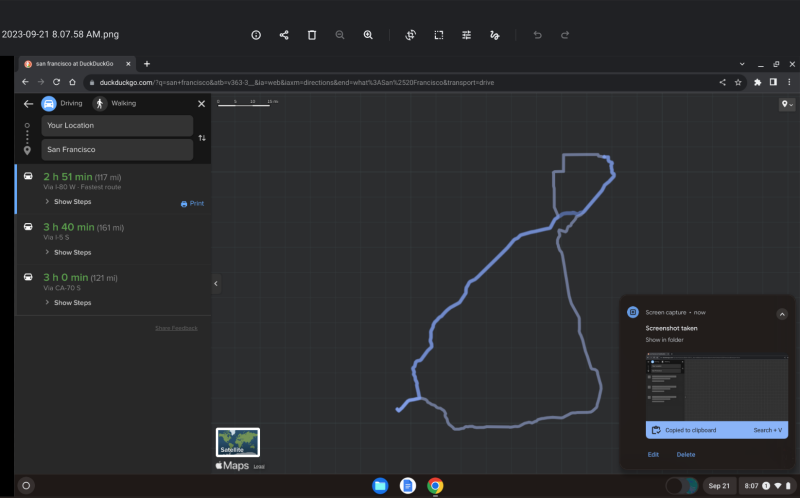Screen dimensions: 800x498
Task: Click the zoom in magnifier icon
Action: point(368,34)
